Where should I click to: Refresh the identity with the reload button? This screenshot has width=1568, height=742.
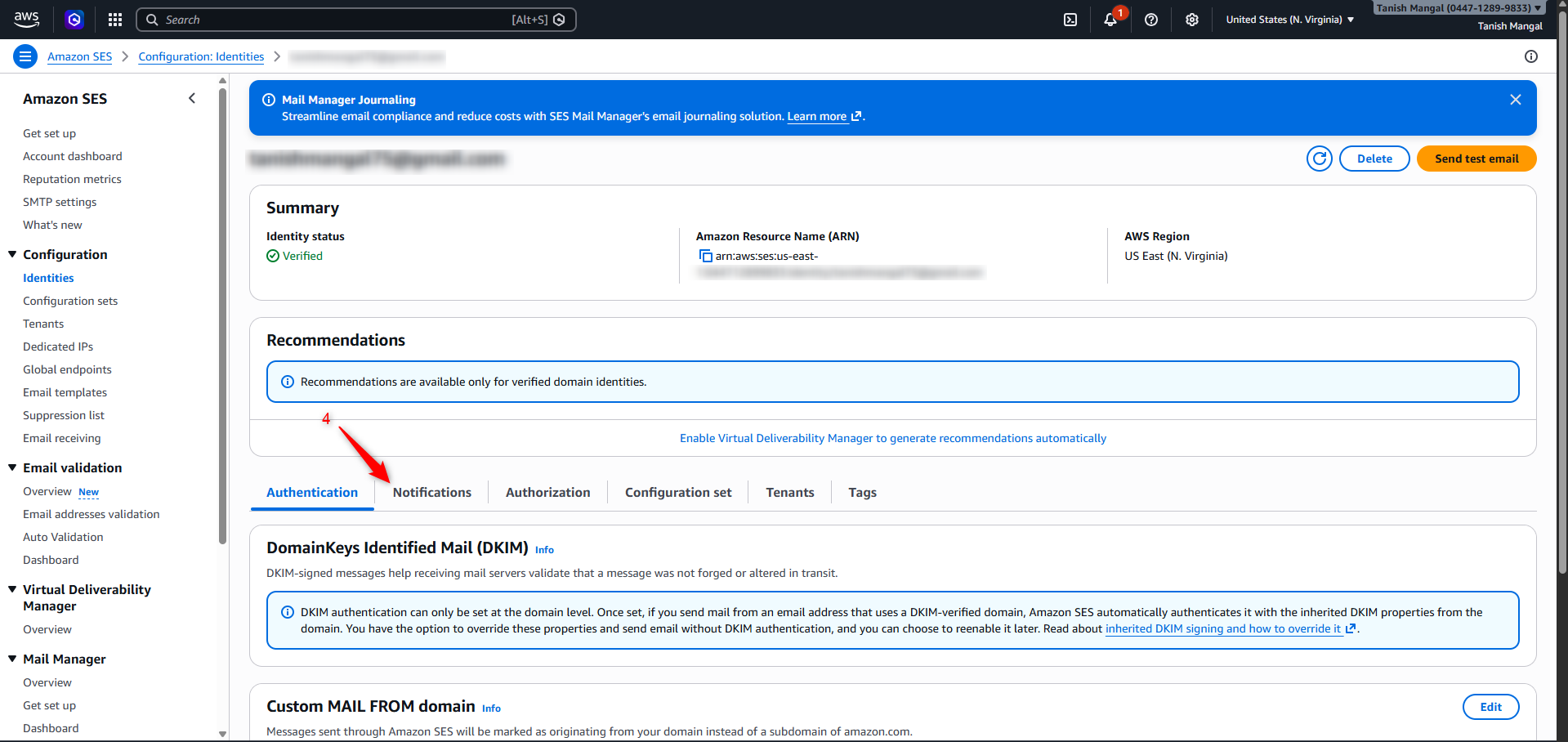tap(1319, 159)
